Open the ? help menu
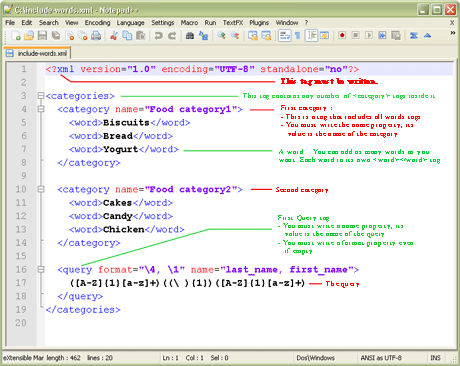 (306, 23)
